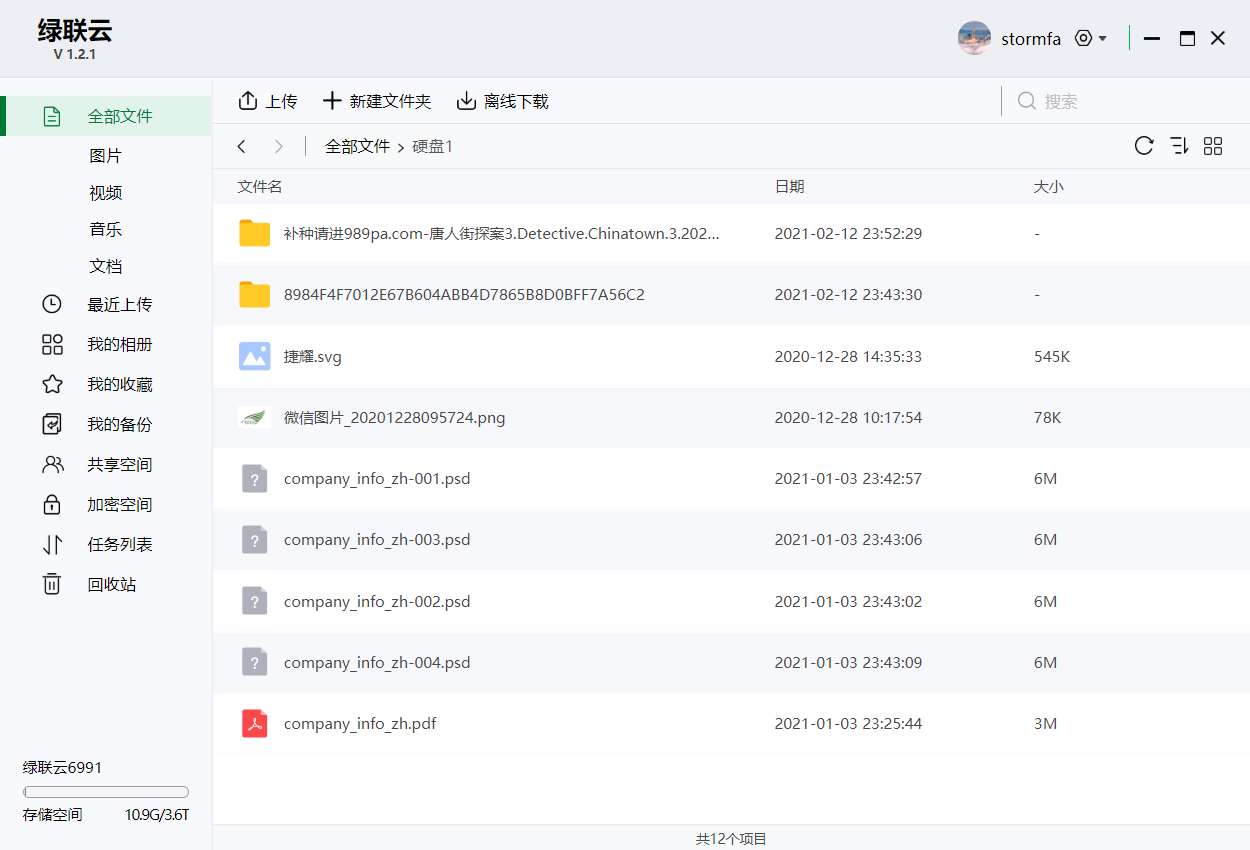1250x850 pixels.
Task: Click the 全部文件 document icon in sidebar
Action: pos(52,116)
